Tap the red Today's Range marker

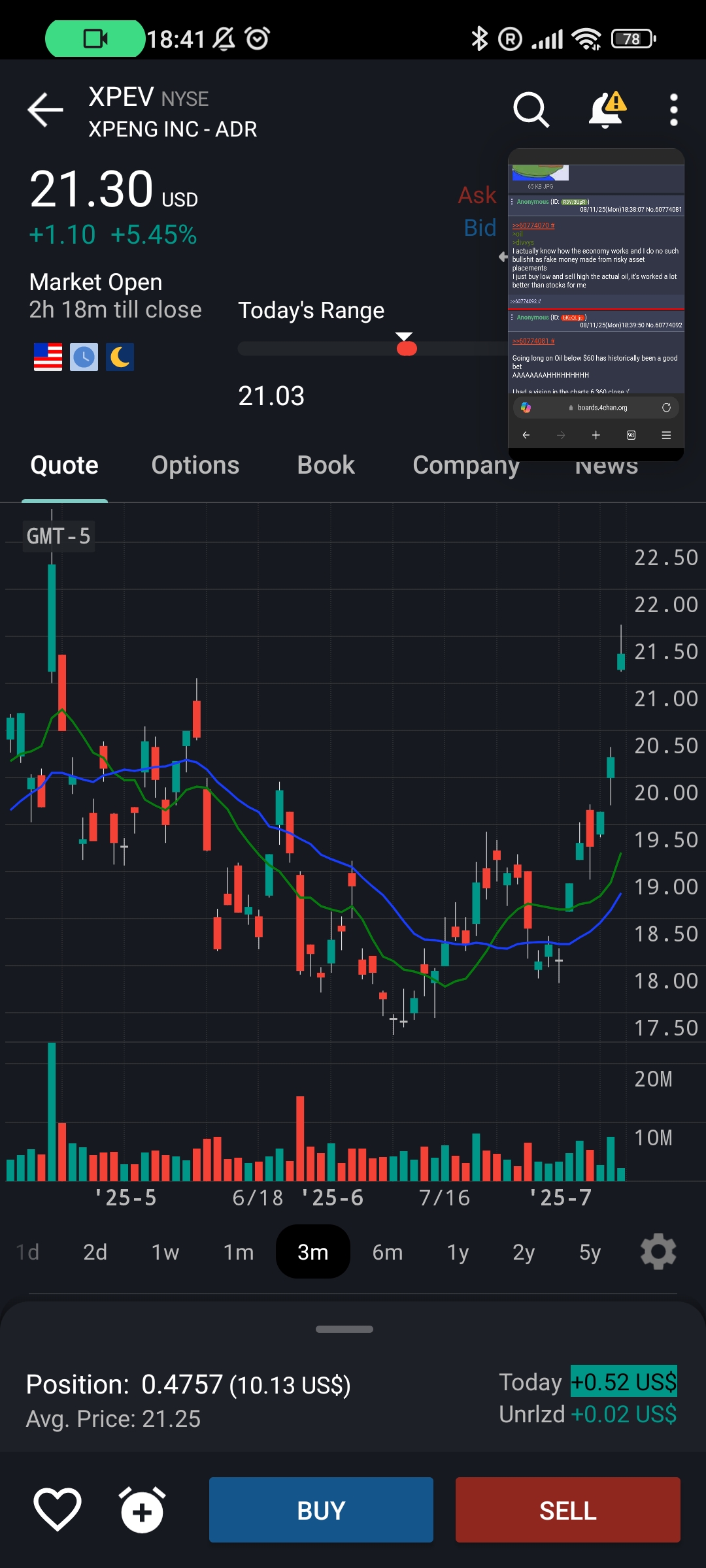click(407, 348)
